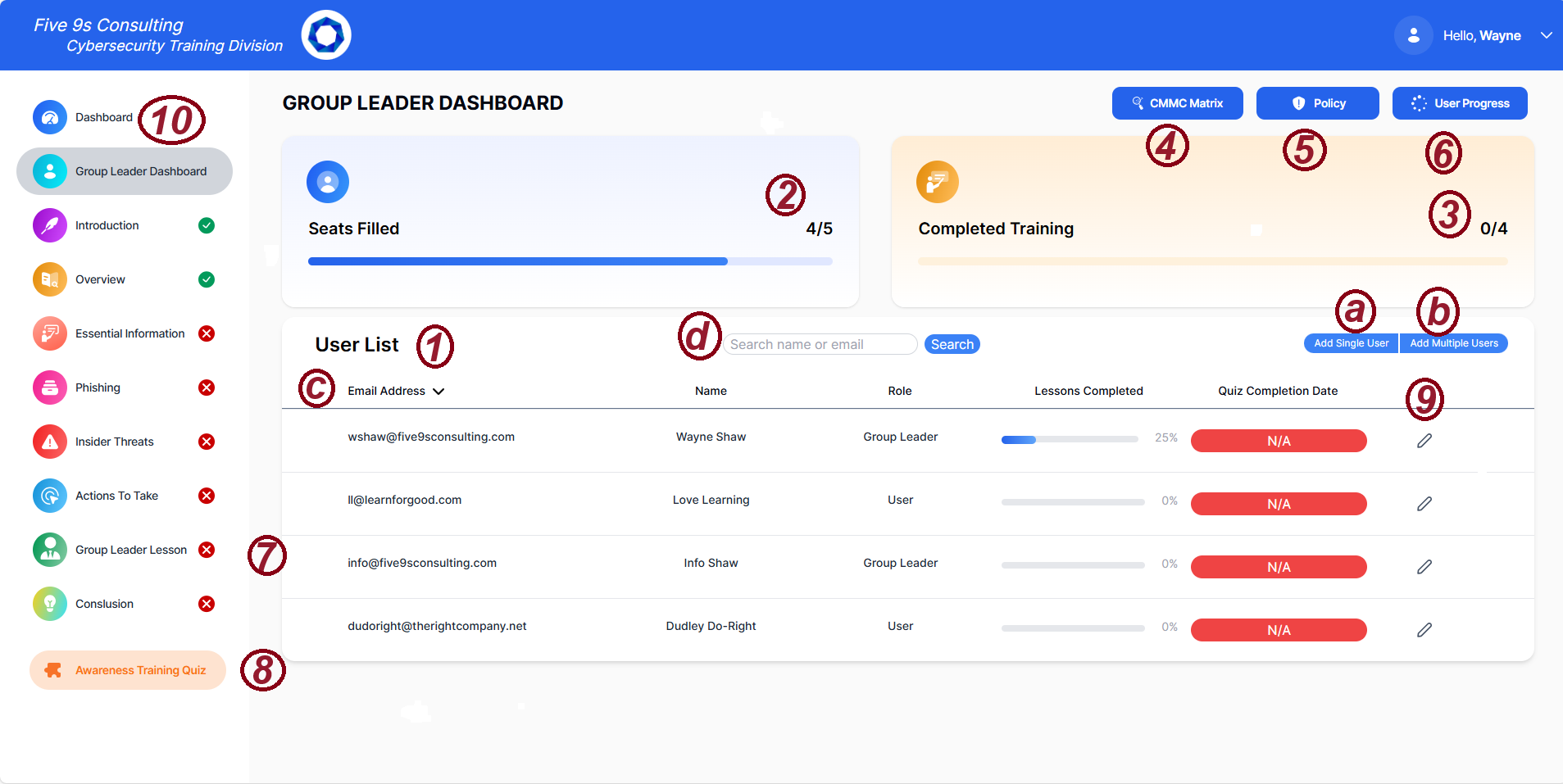Click the green checkmark beside Overview
Screen dimensions: 1563x784
207,279
